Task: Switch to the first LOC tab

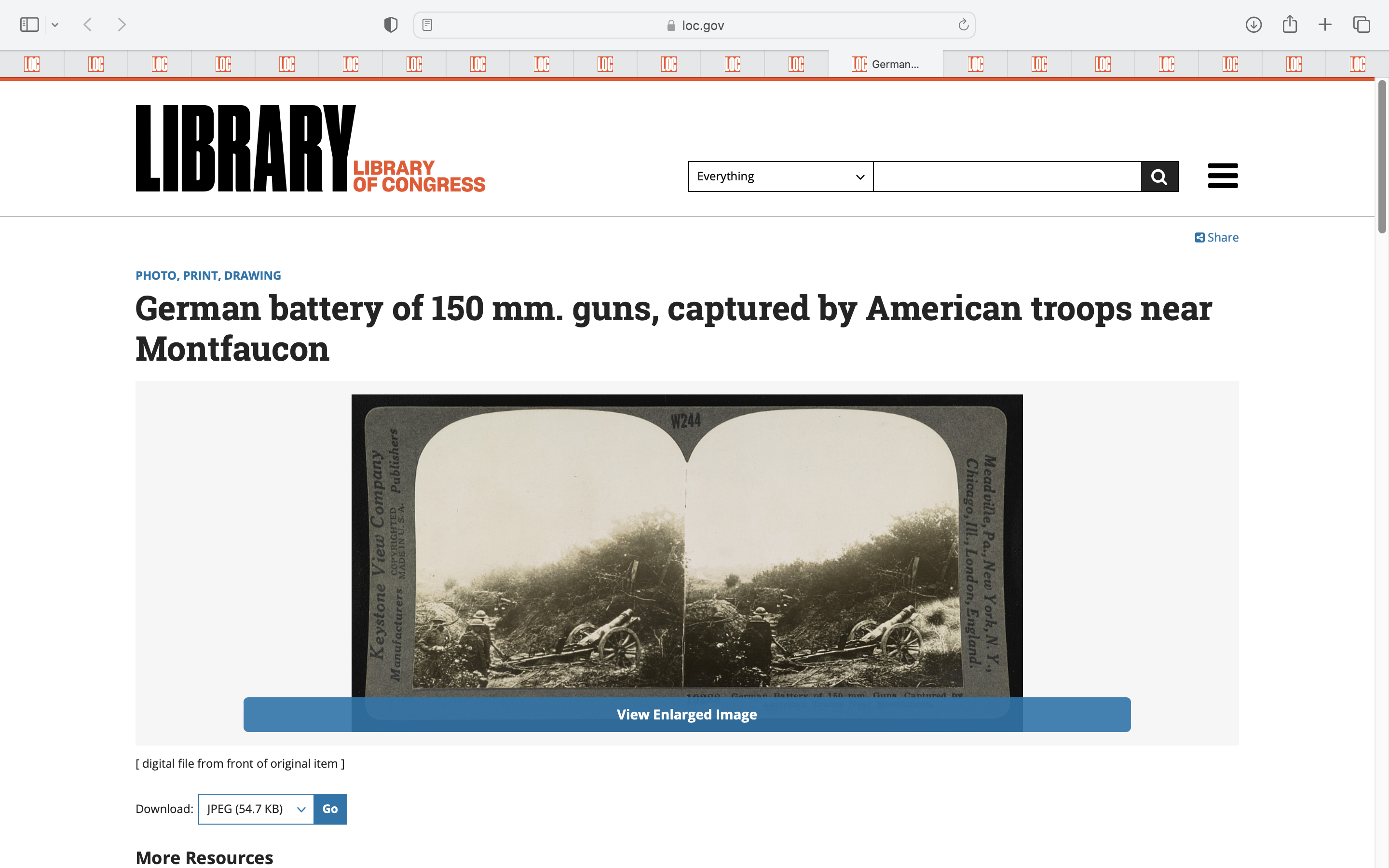Action: click(x=32, y=64)
